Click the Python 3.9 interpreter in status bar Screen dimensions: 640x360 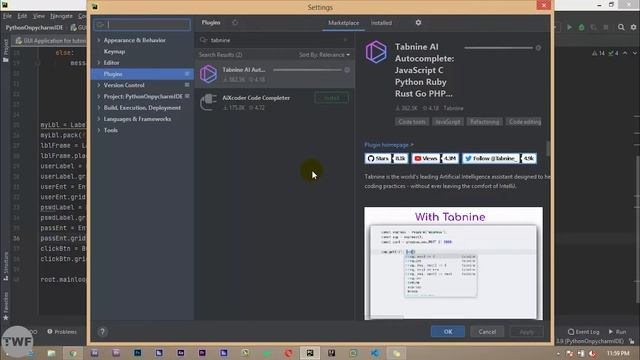click(x=590, y=341)
